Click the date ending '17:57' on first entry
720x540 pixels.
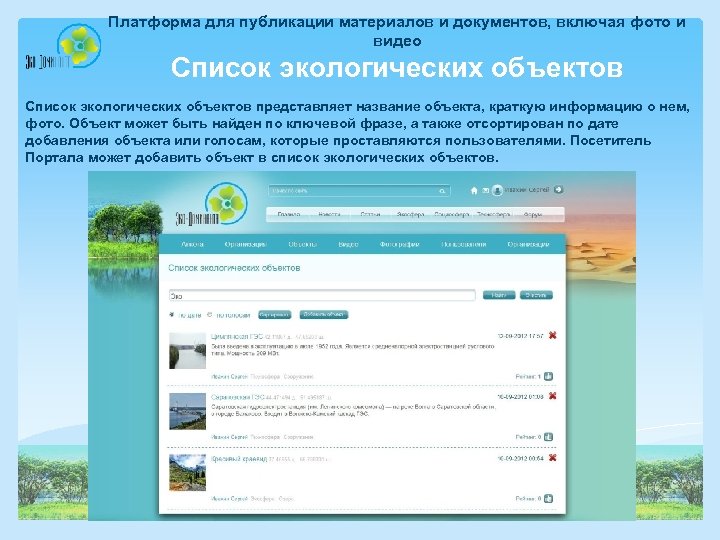tap(520, 336)
